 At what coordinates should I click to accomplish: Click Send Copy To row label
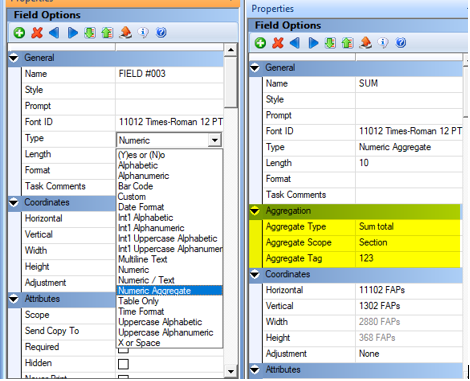click(52, 331)
